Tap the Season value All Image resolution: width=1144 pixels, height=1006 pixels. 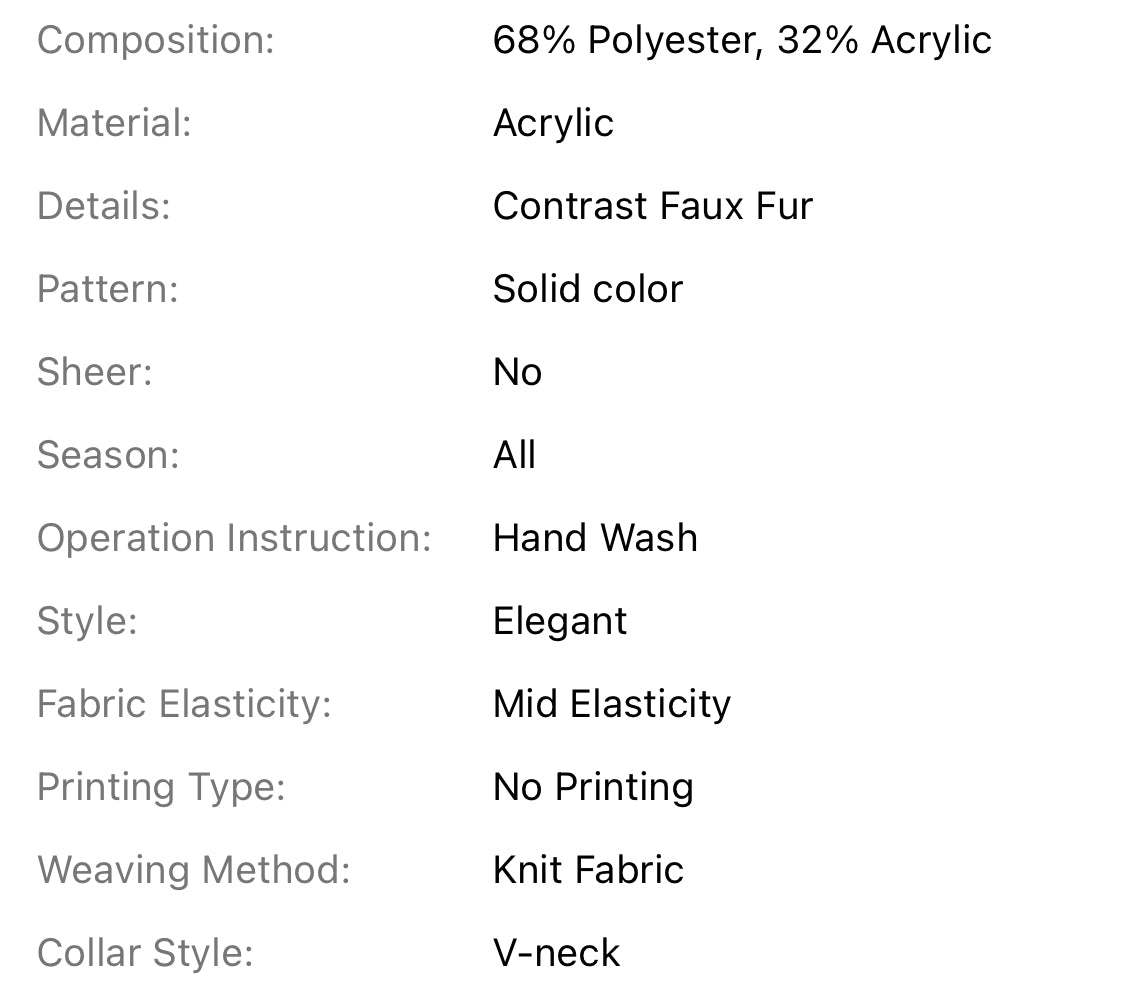click(x=514, y=456)
